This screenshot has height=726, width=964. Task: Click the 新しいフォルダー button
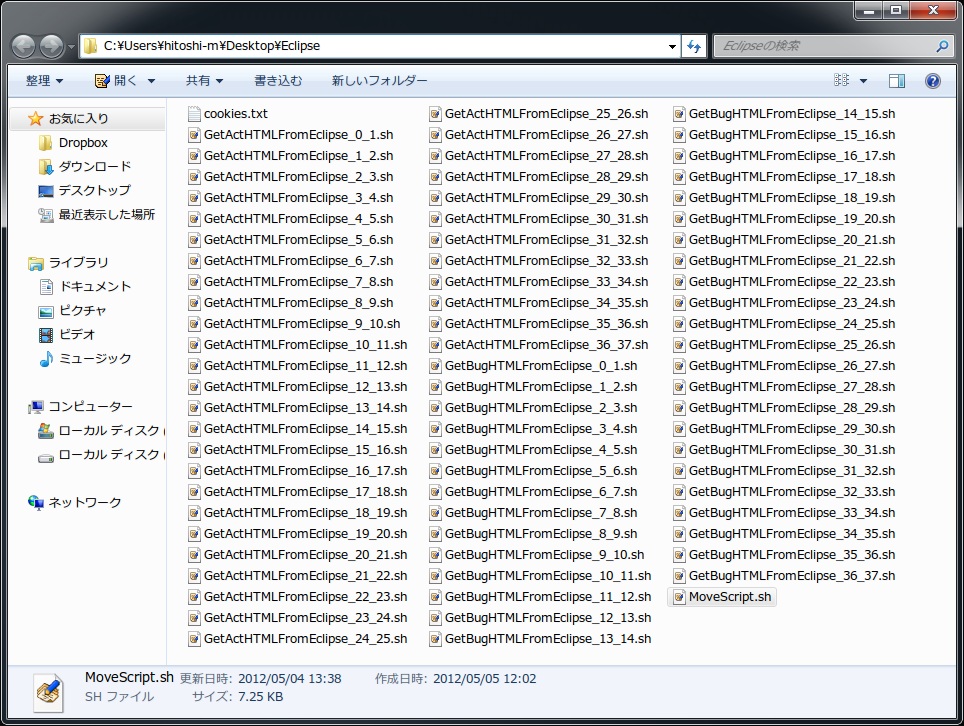click(x=379, y=81)
